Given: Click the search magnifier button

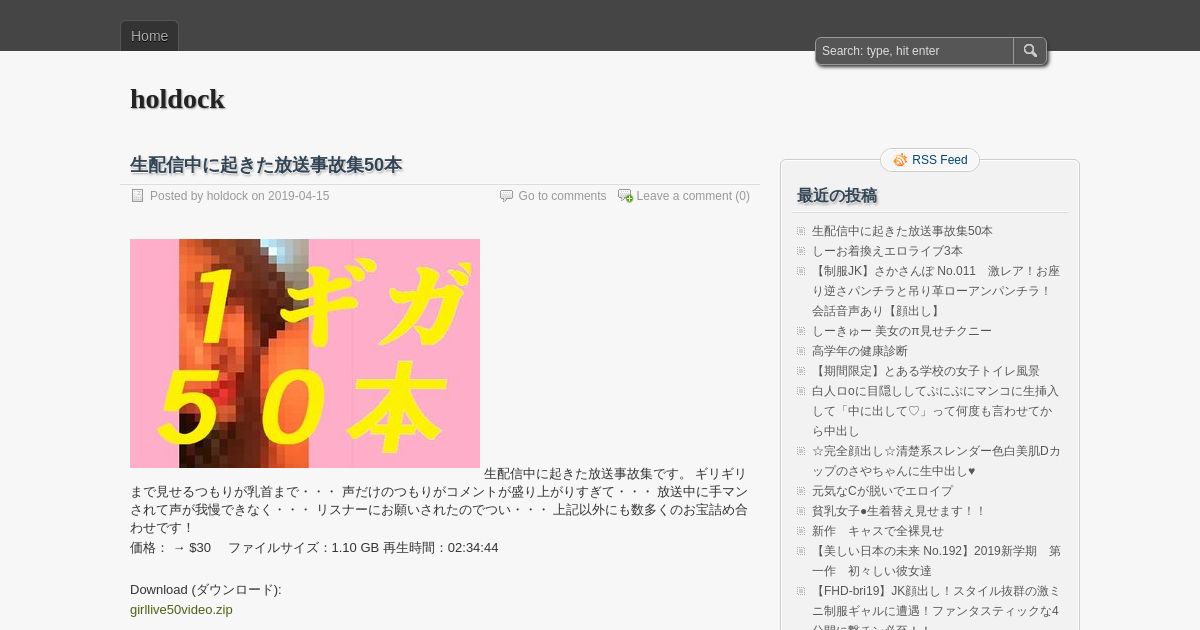Looking at the screenshot, I should point(1030,51).
